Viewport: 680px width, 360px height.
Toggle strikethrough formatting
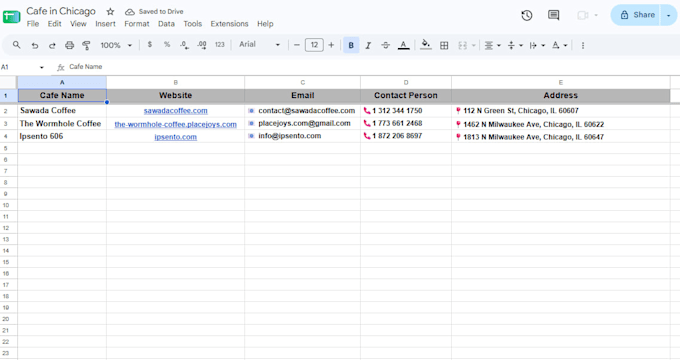tap(386, 45)
